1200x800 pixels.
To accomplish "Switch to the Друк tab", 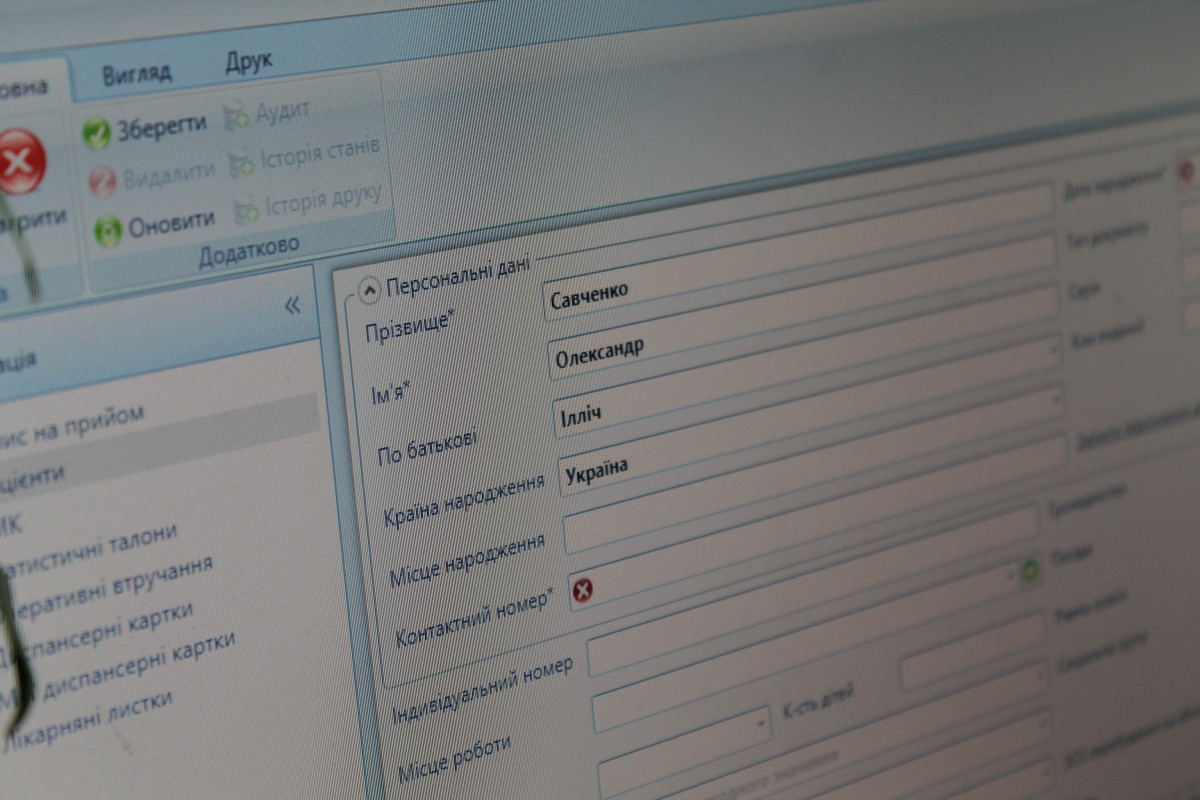I will coord(248,64).
